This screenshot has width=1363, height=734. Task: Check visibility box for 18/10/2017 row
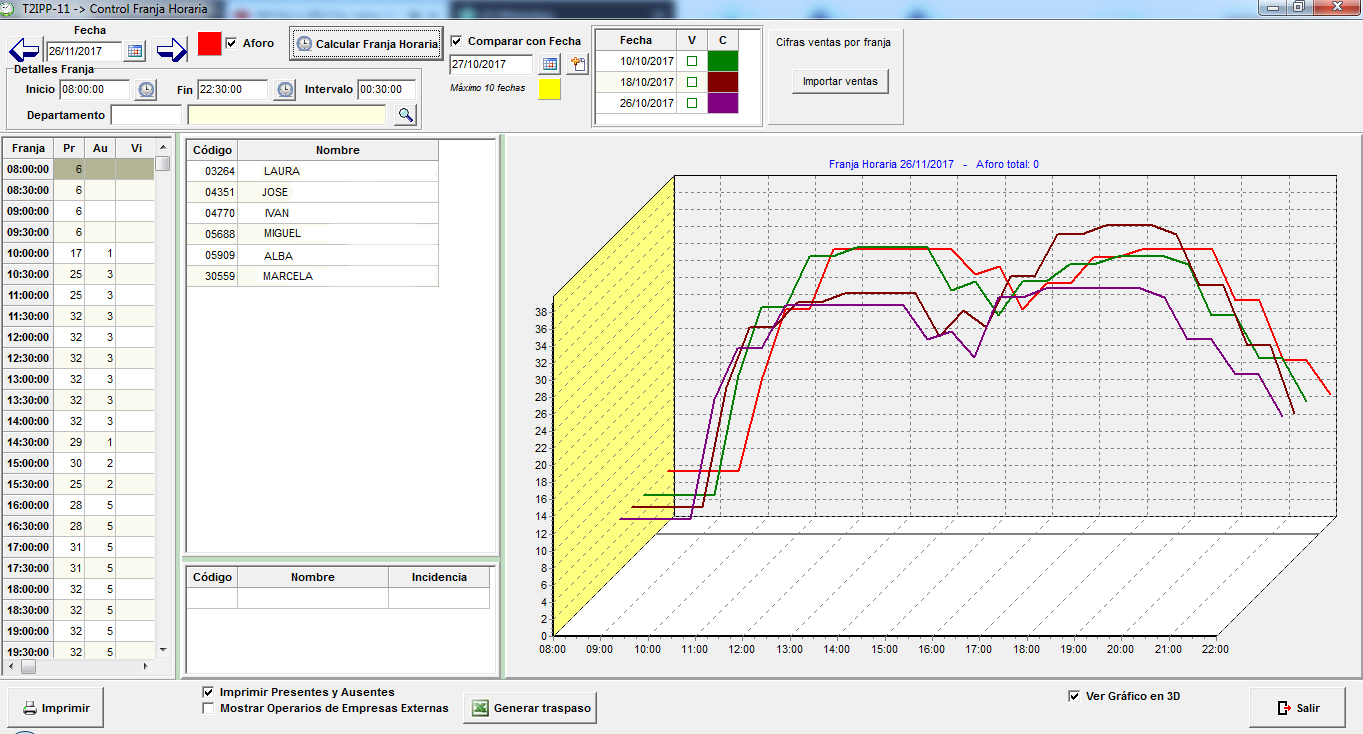tap(691, 82)
